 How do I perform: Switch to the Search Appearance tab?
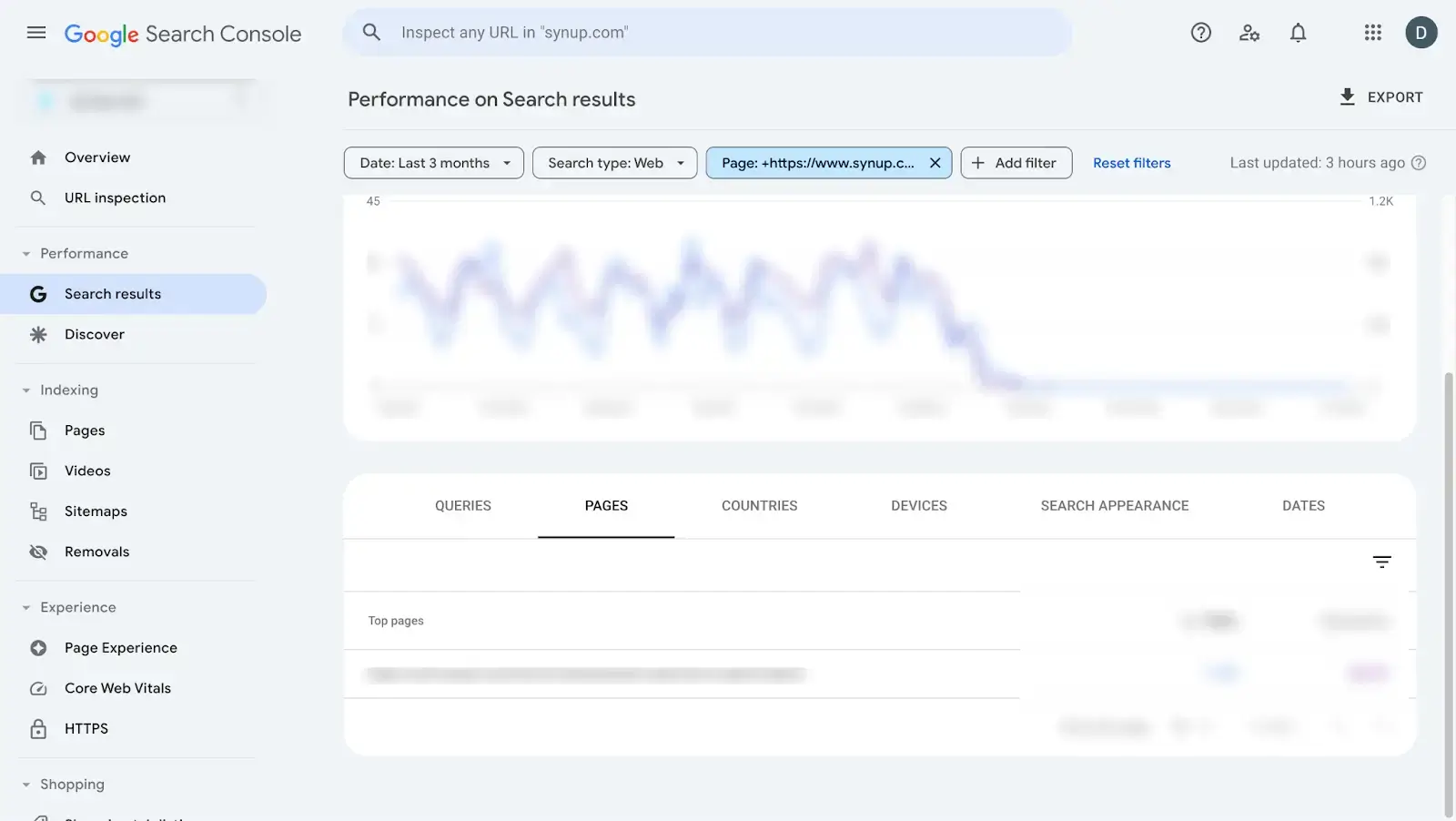tap(1115, 506)
